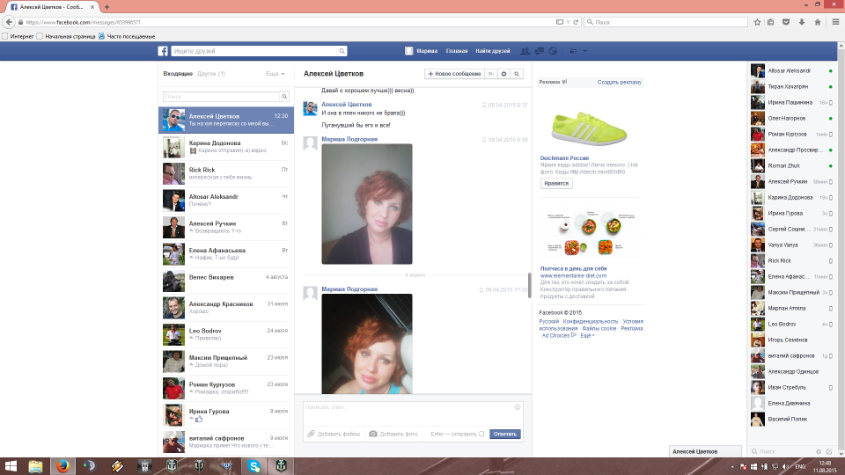Open the messages icon in the blue header

(539, 51)
